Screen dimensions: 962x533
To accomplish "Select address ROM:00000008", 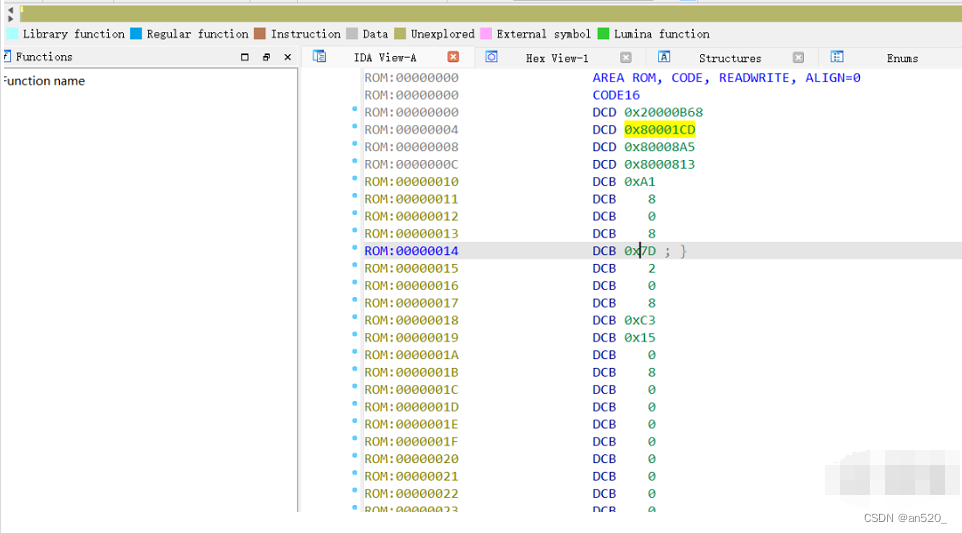I will click(411, 147).
